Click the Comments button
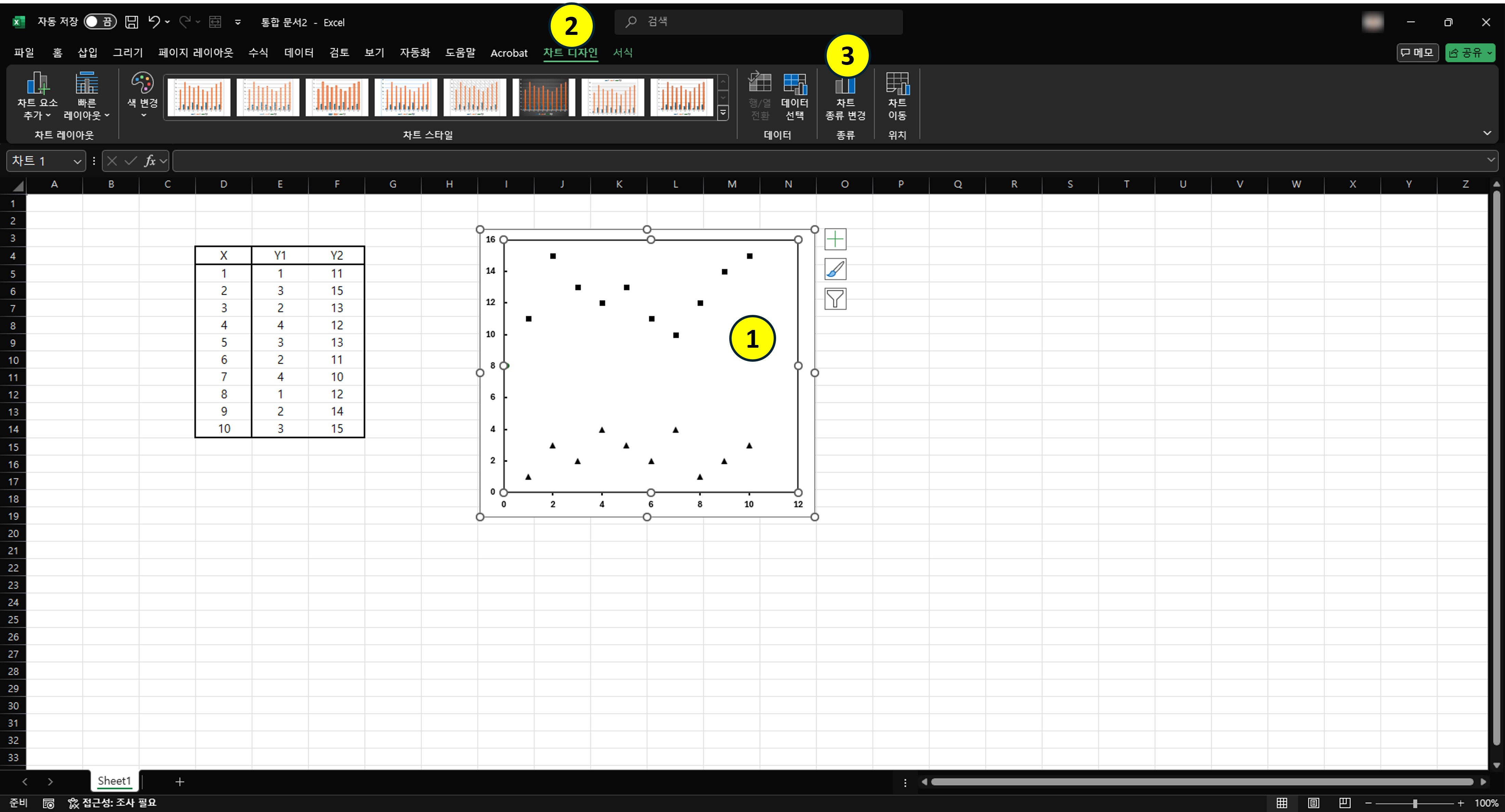This screenshot has width=1505, height=812. tap(1417, 53)
